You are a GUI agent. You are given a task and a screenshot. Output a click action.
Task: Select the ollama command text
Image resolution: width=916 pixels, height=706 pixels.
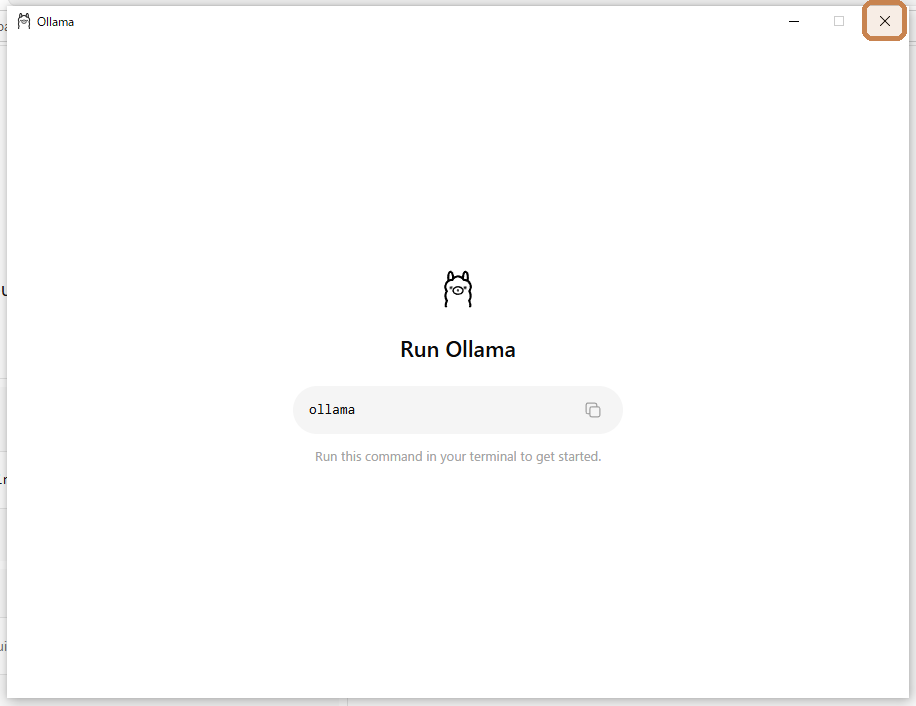(x=332, y=410)
